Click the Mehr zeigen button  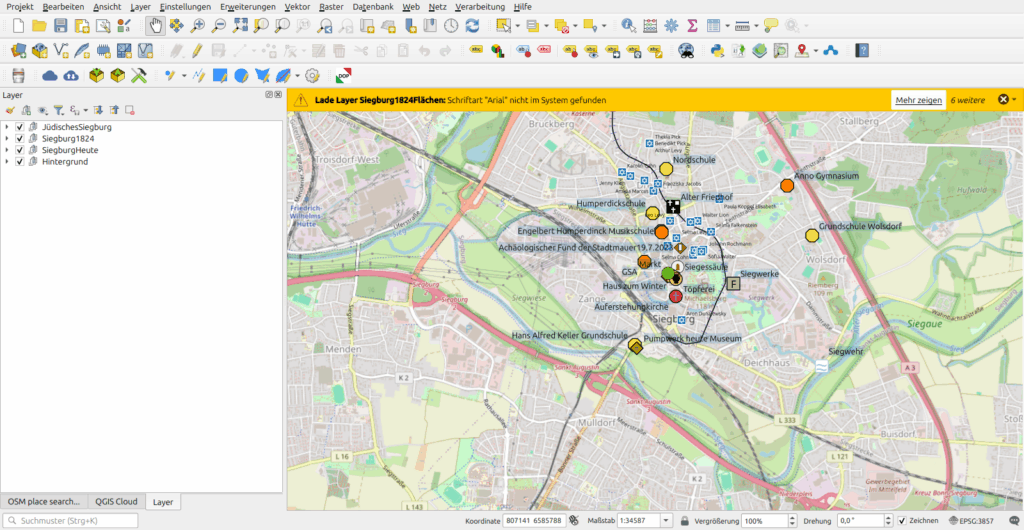[918, 100]
